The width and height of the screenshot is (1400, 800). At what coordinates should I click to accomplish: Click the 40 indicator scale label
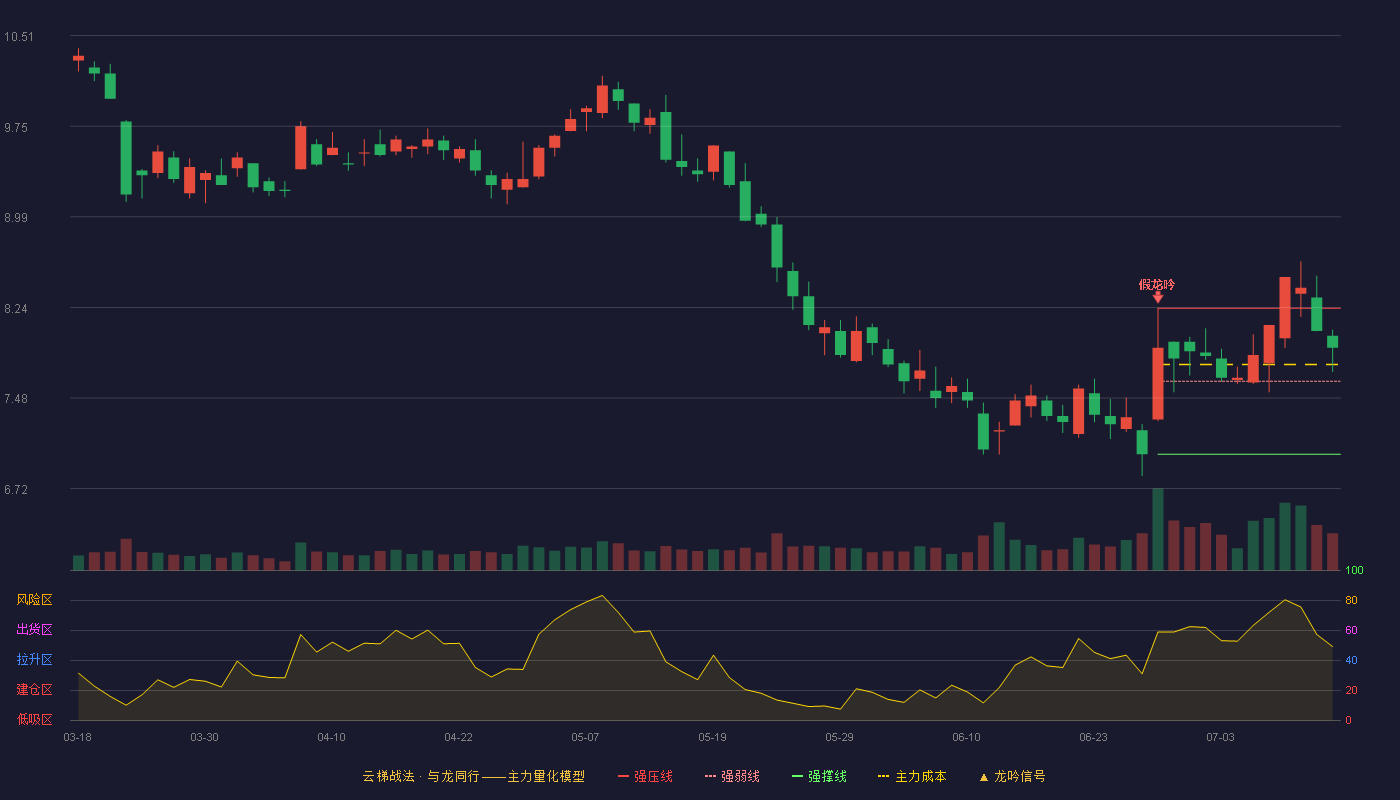[1351, 661]
